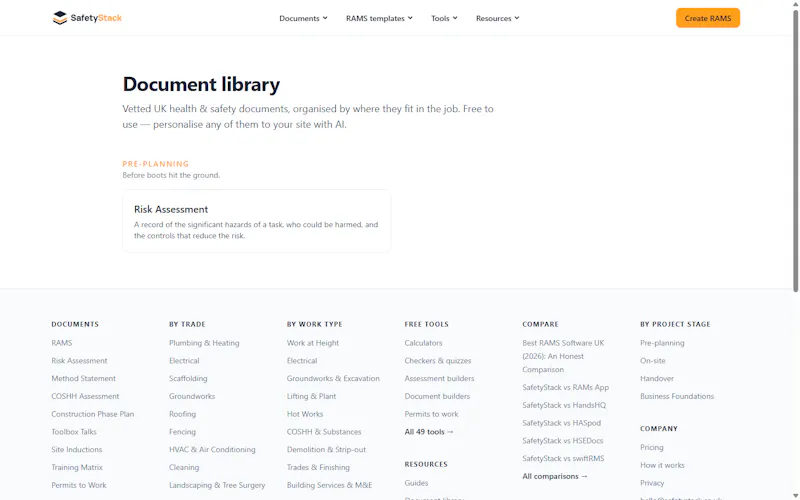
Task: Open Best RAMS Software UK comparison
Action: tap(563, 356)
